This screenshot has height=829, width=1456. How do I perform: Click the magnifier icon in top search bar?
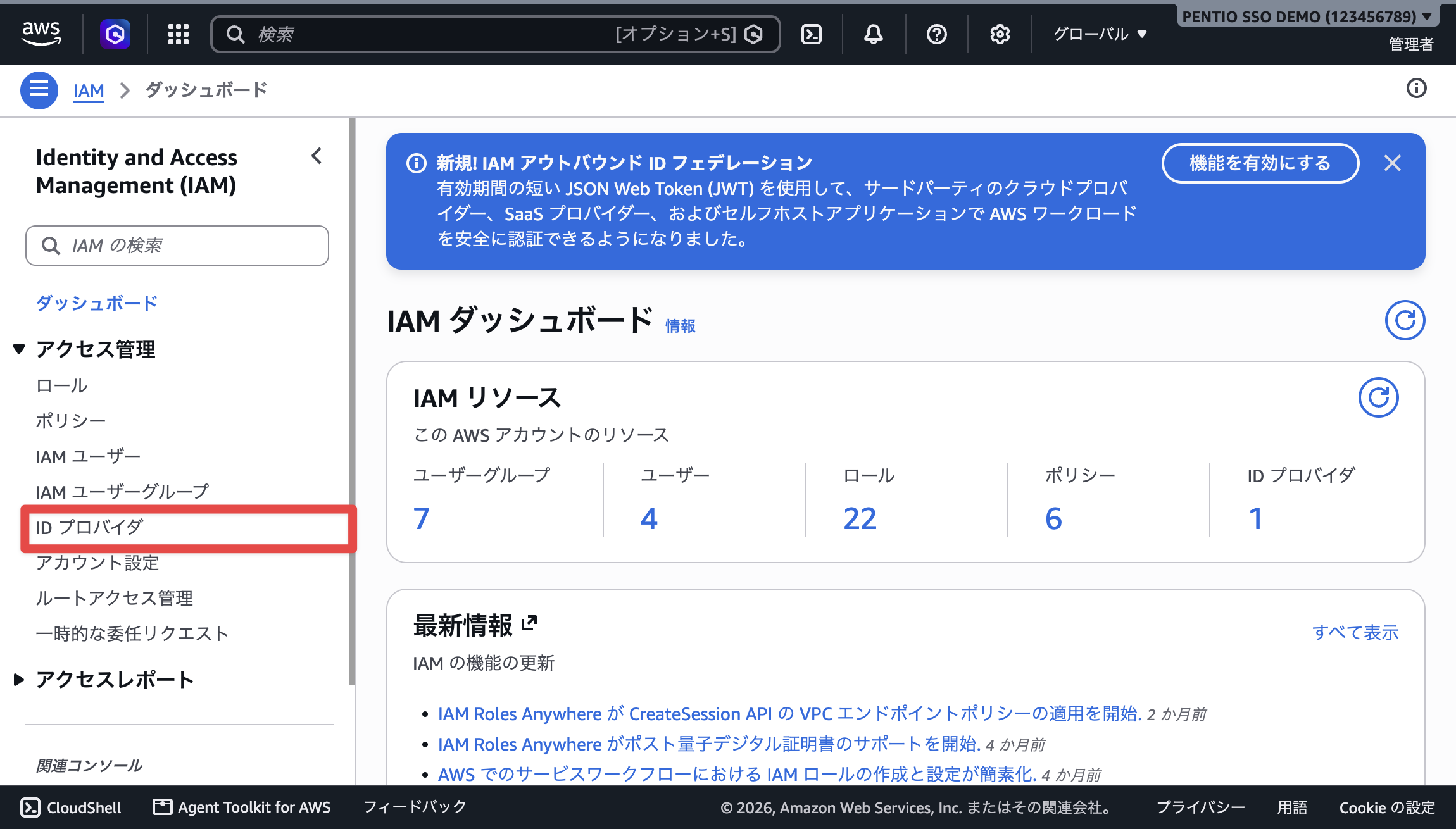pos(235,34)
